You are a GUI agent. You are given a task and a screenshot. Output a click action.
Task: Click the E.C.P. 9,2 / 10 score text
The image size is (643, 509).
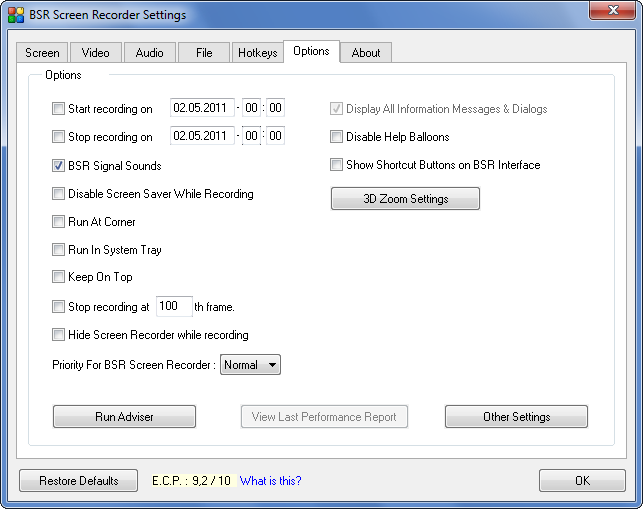[192, 481]
